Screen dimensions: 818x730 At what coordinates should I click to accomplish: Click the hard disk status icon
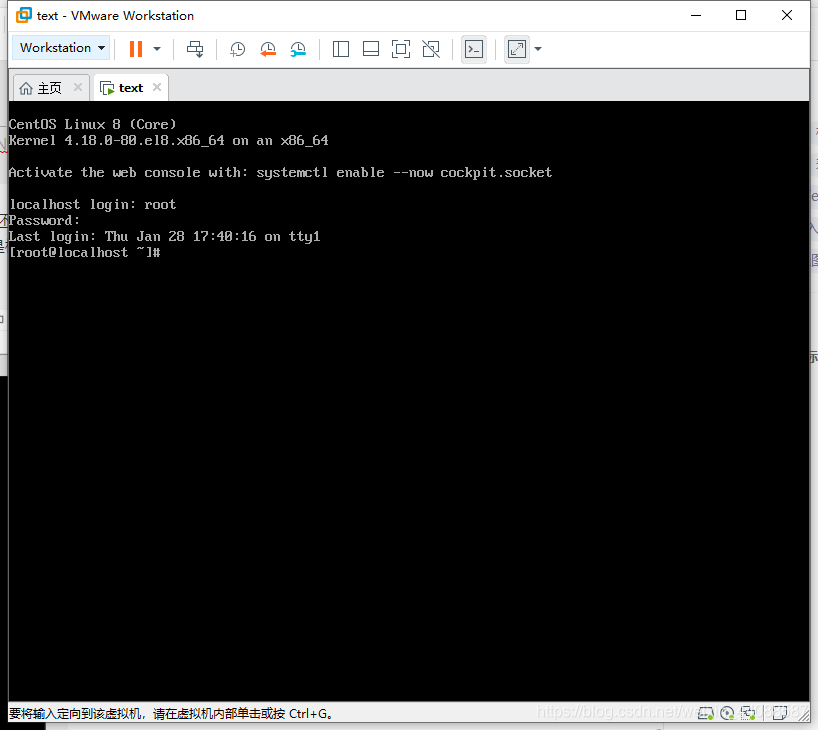point(706,713)
